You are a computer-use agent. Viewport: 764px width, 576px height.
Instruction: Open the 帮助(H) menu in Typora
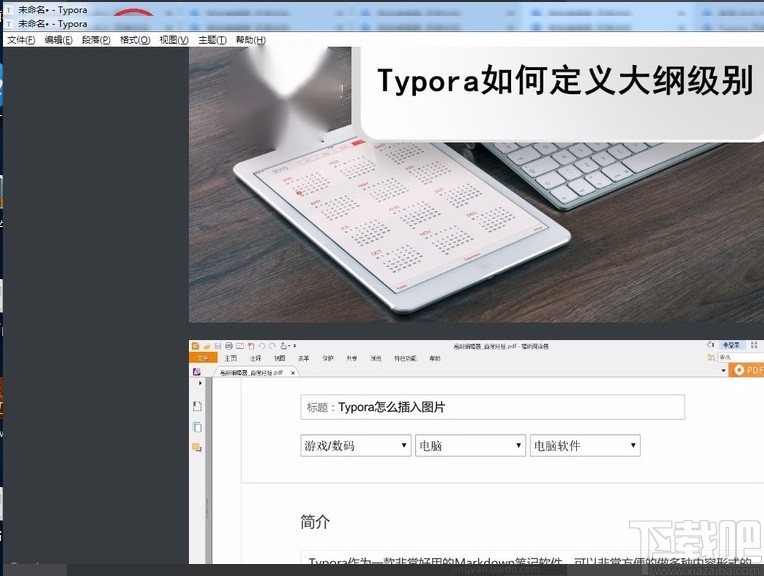coord(250,40)
